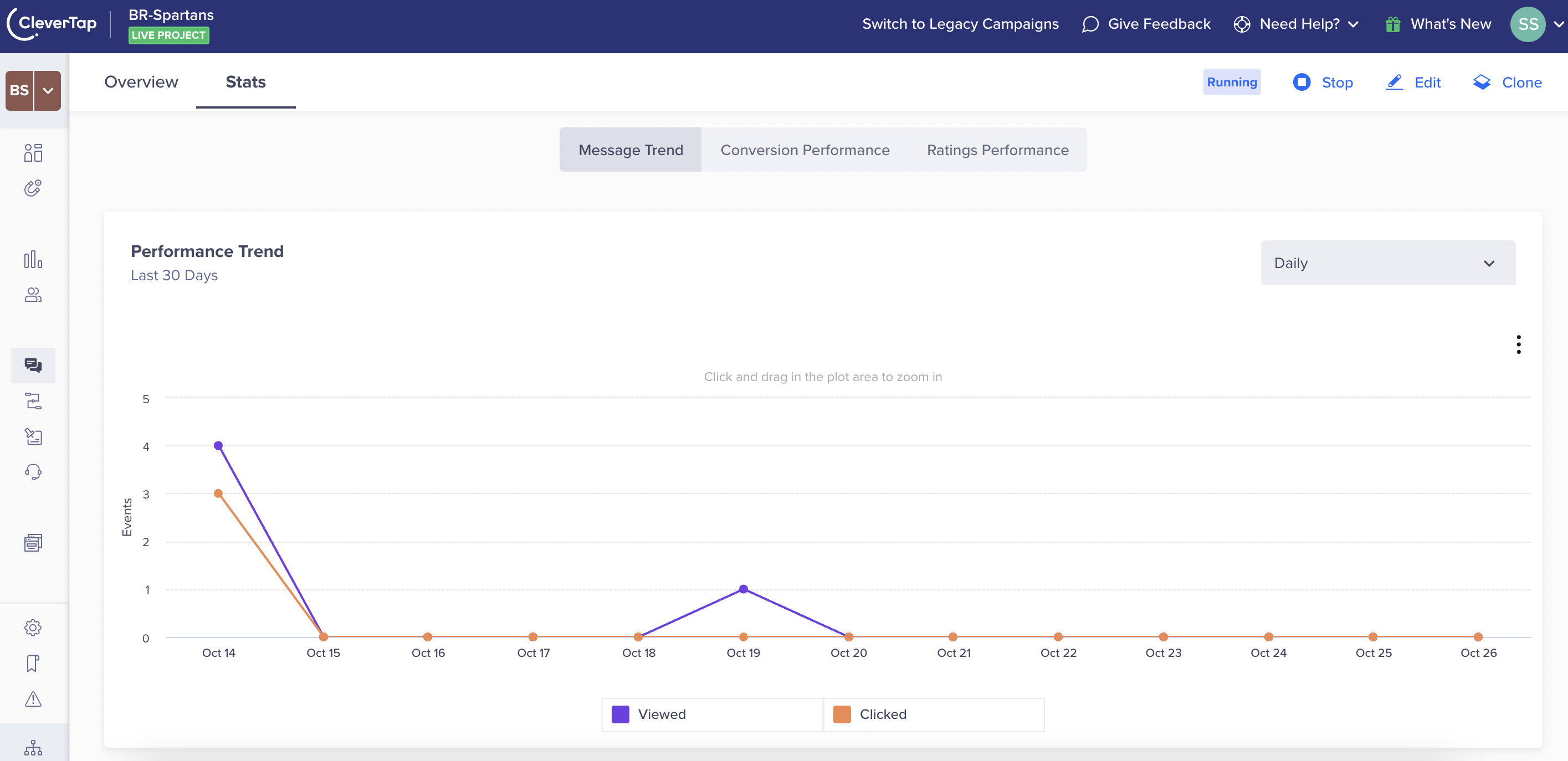Click the Oct 26 data point
Viewport: 1568px width, 761px height.
(x=1478, y=637)
